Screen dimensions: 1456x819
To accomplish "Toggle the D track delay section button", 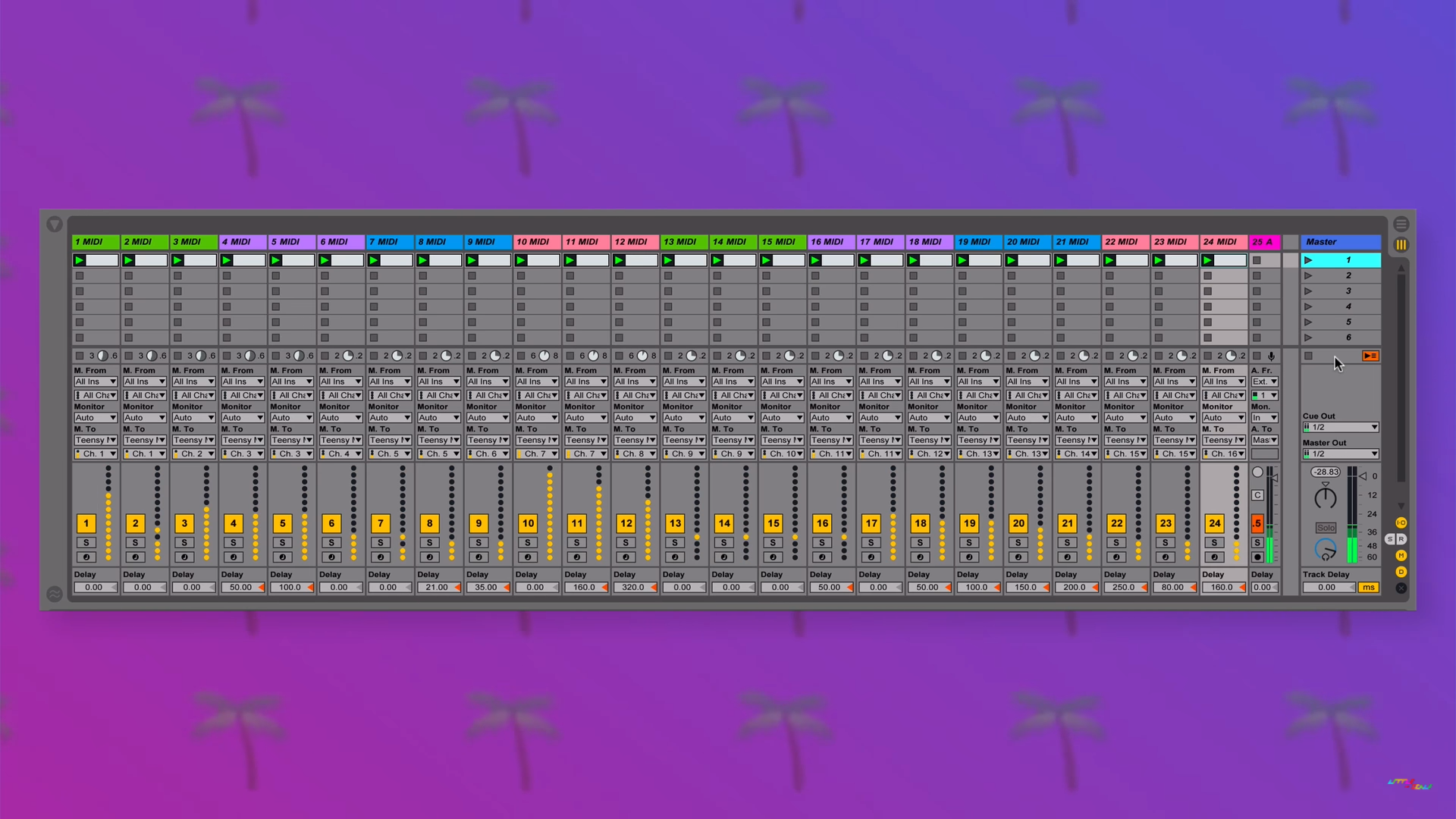I will (1401, 572).
